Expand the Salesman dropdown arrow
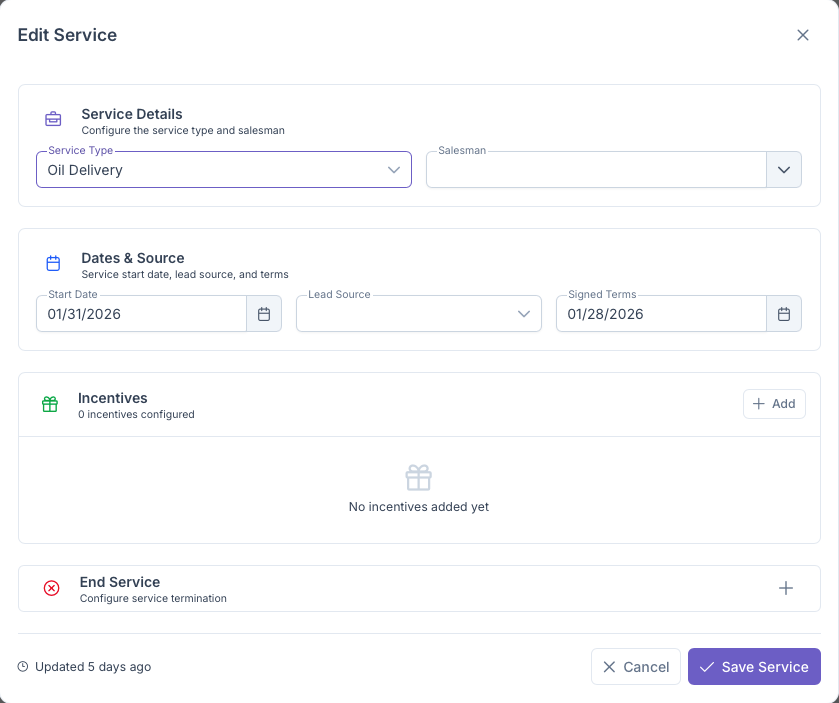The height and width of the screenshot is (703, 839). point(784,170)
